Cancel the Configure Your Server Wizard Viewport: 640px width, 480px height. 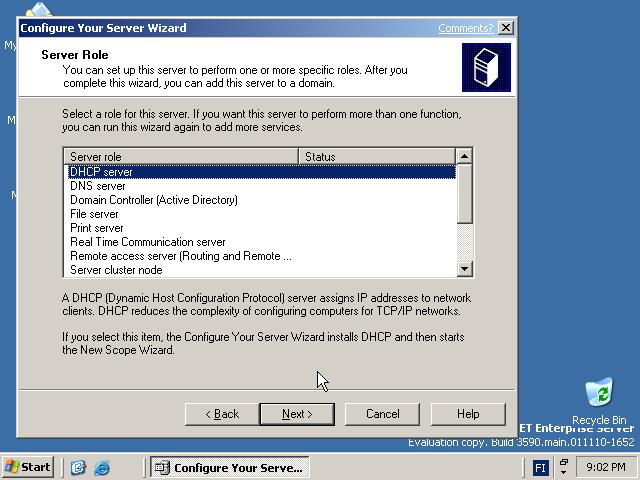[x=382, y=414]
